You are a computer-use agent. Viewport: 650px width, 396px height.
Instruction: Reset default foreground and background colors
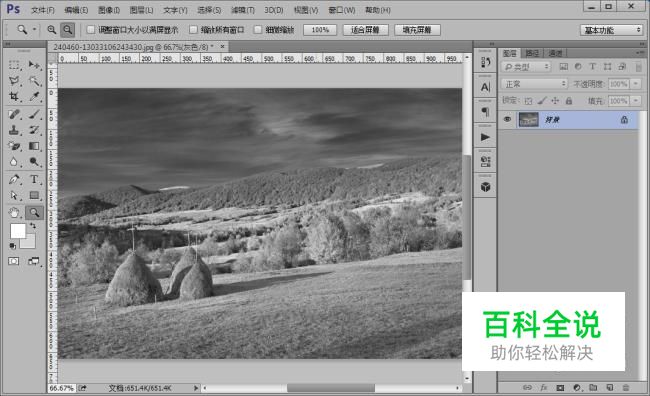coord(13,246)
